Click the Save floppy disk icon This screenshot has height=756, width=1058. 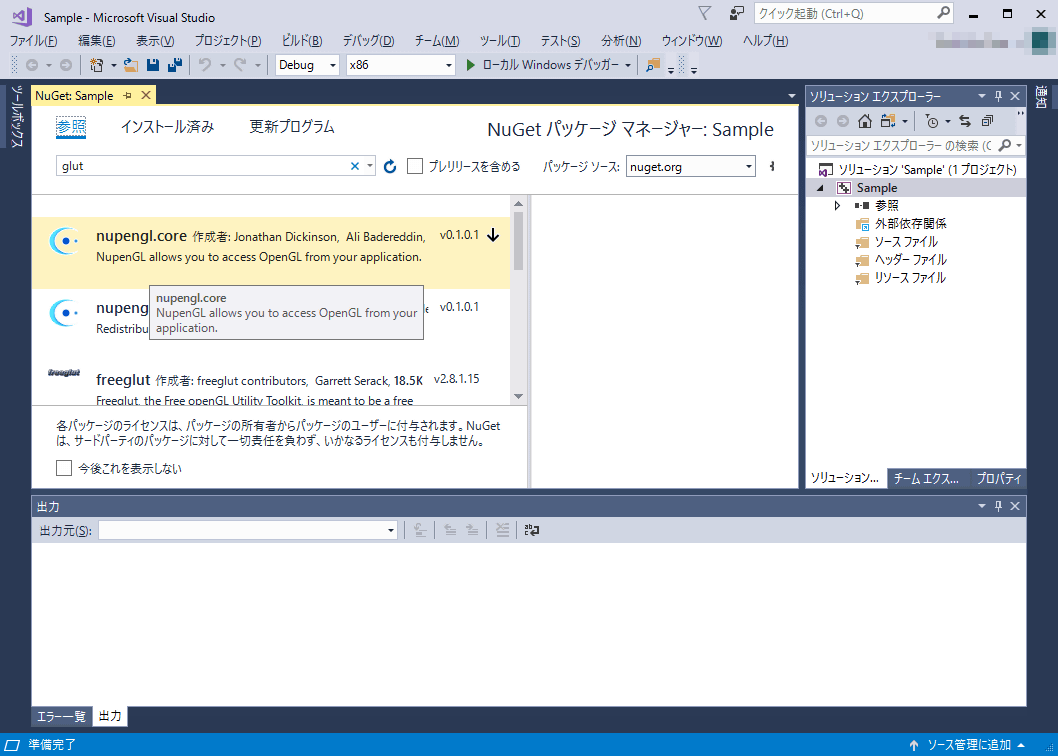(153, 65)
